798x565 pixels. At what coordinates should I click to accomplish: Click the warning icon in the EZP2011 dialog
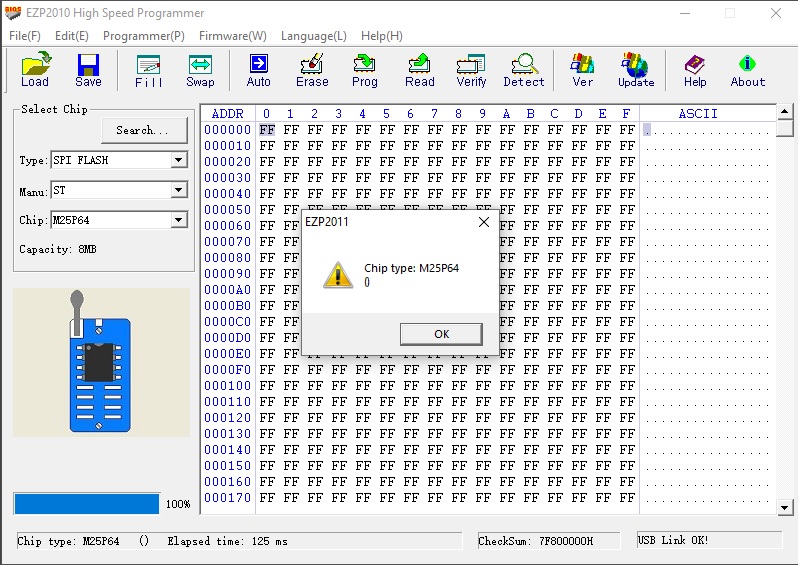click(x=337, y=275)
